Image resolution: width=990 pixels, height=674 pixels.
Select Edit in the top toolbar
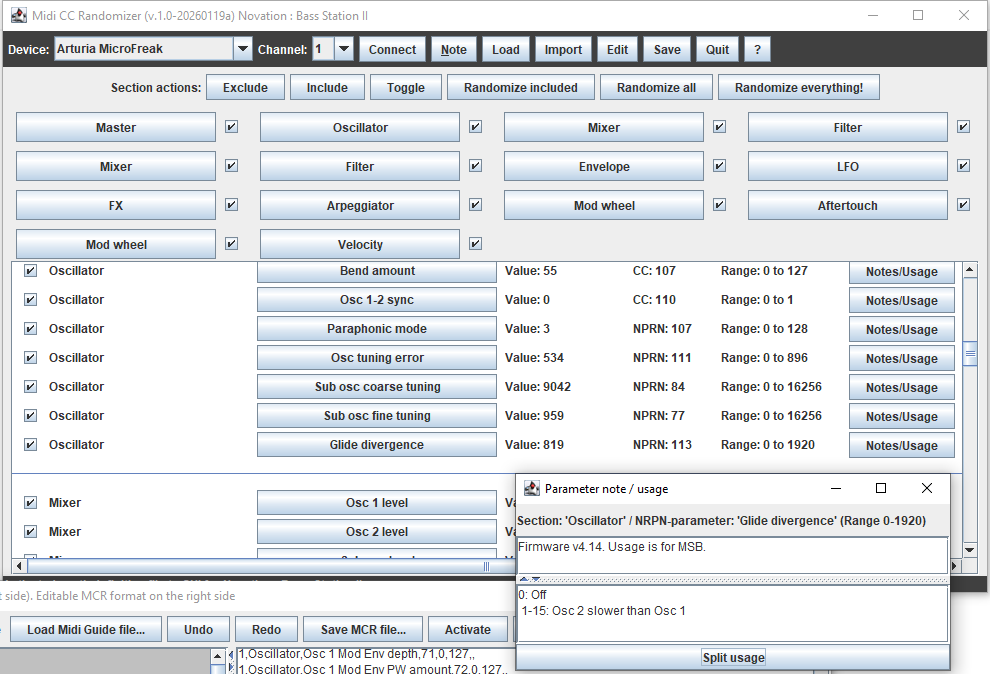click(617, 49)
